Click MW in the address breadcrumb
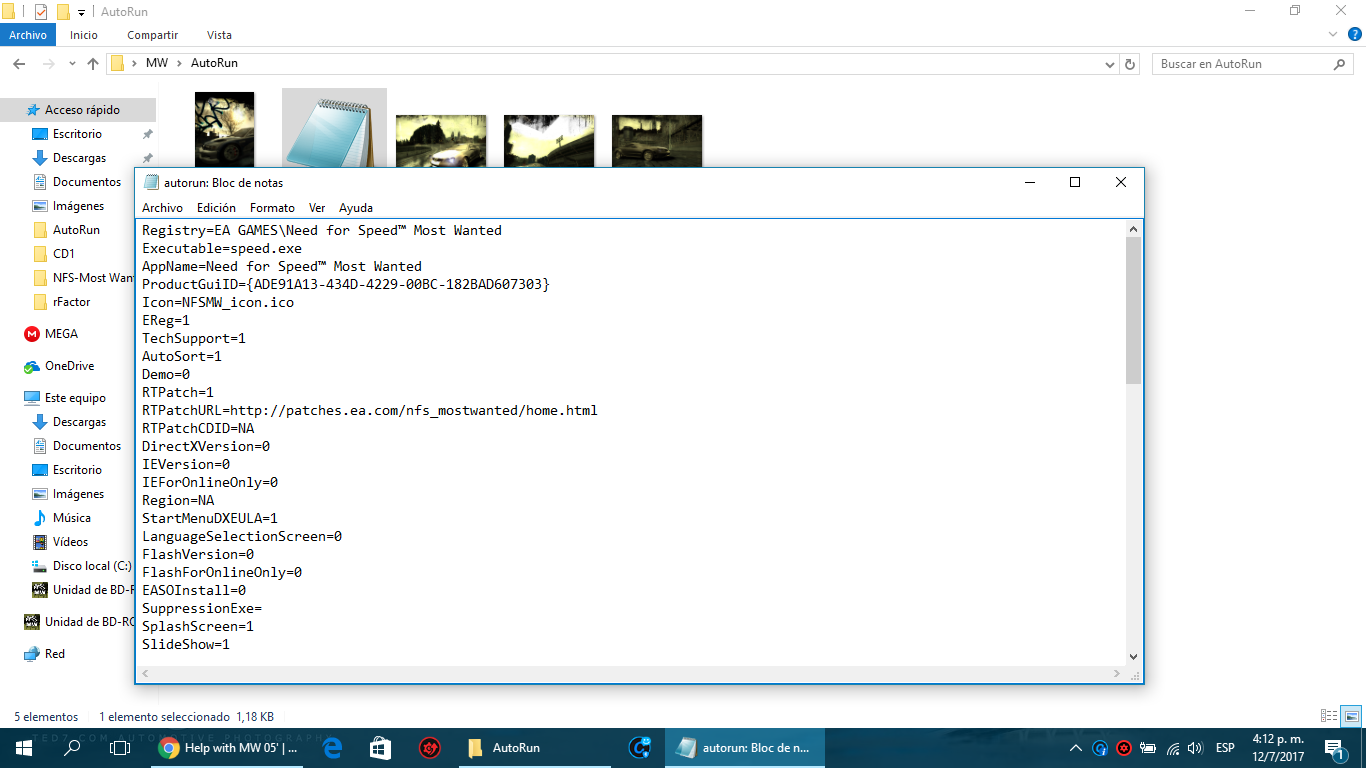The width and height of the screenshot is (1366, 768). point(156,63)
